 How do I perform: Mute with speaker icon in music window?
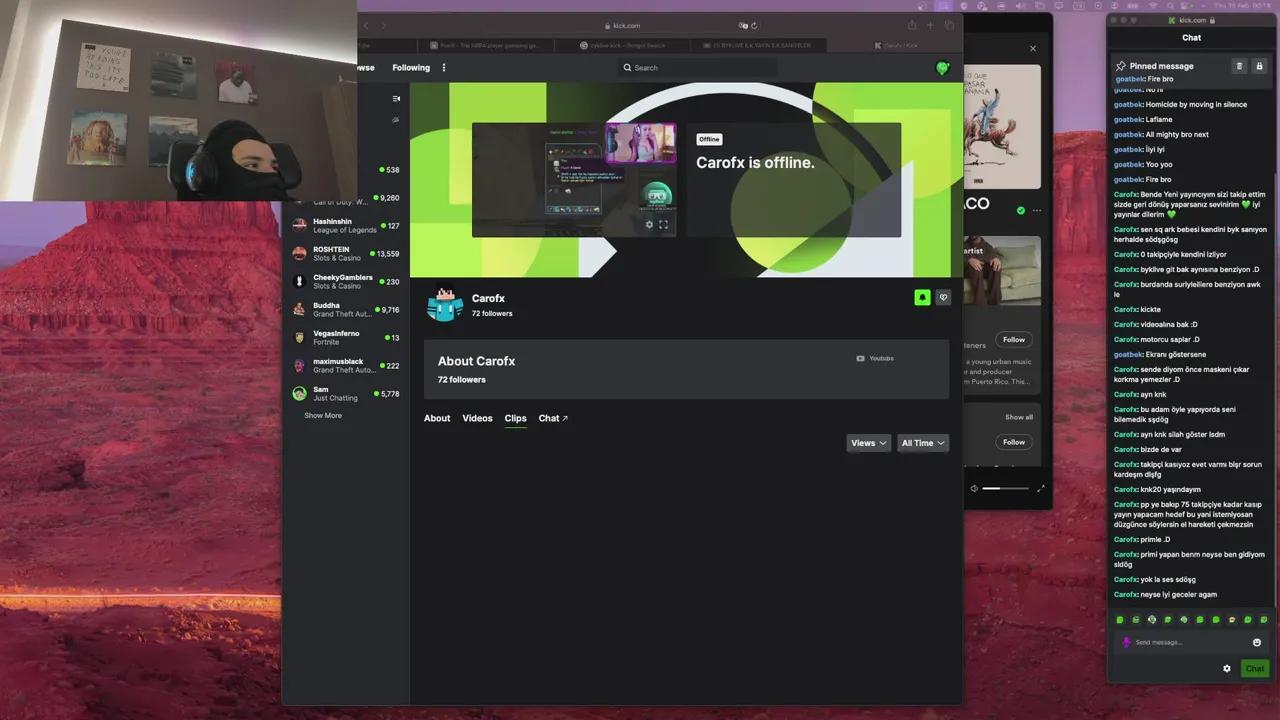point(974,488)
